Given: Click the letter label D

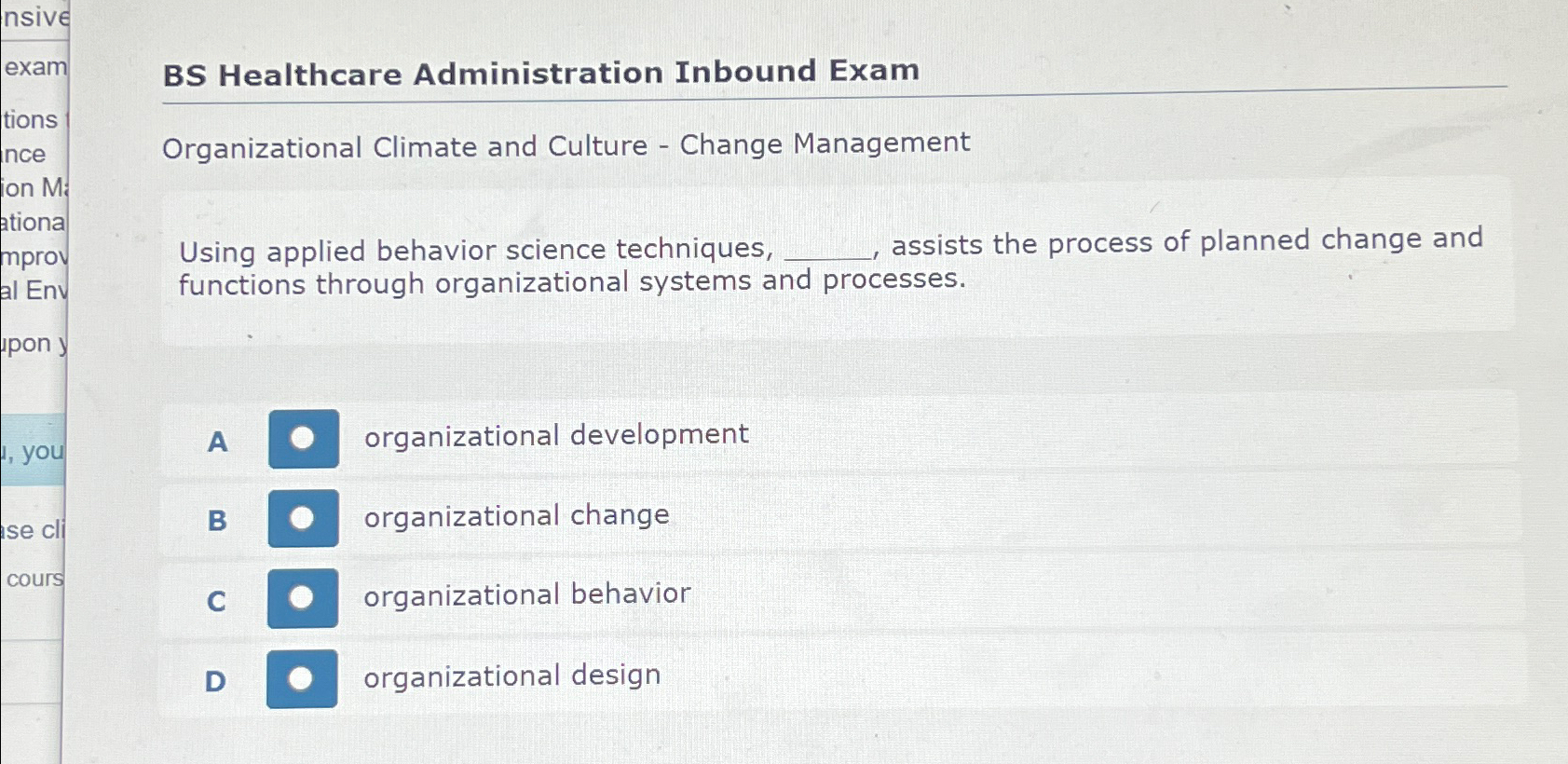Looking at the screenshot, I should [216, 682].
